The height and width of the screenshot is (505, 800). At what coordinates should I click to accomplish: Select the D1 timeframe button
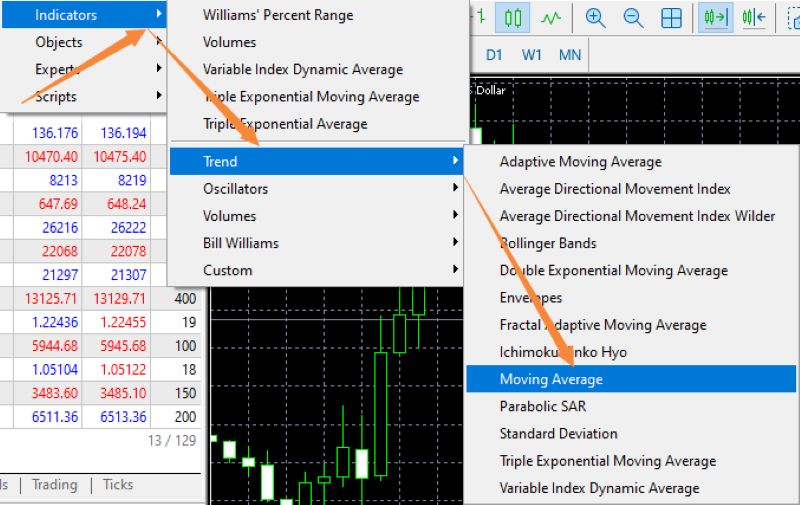[x=494, y=55]
